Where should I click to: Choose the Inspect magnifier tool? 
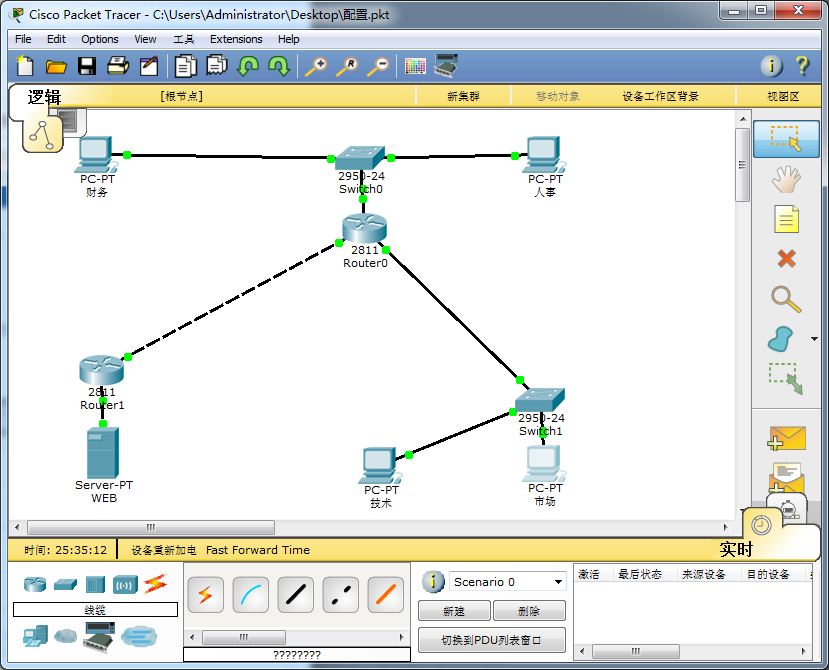(x=786, y=299)
